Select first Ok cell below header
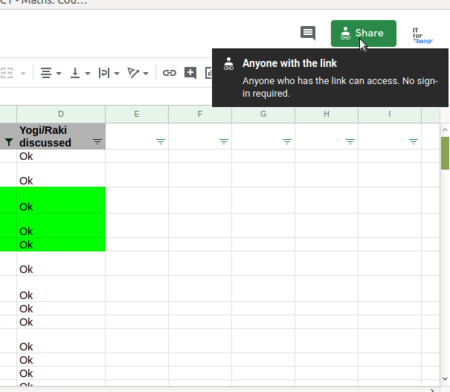The width and height of the screenshot is (450, 392). (x=61, y=156)
